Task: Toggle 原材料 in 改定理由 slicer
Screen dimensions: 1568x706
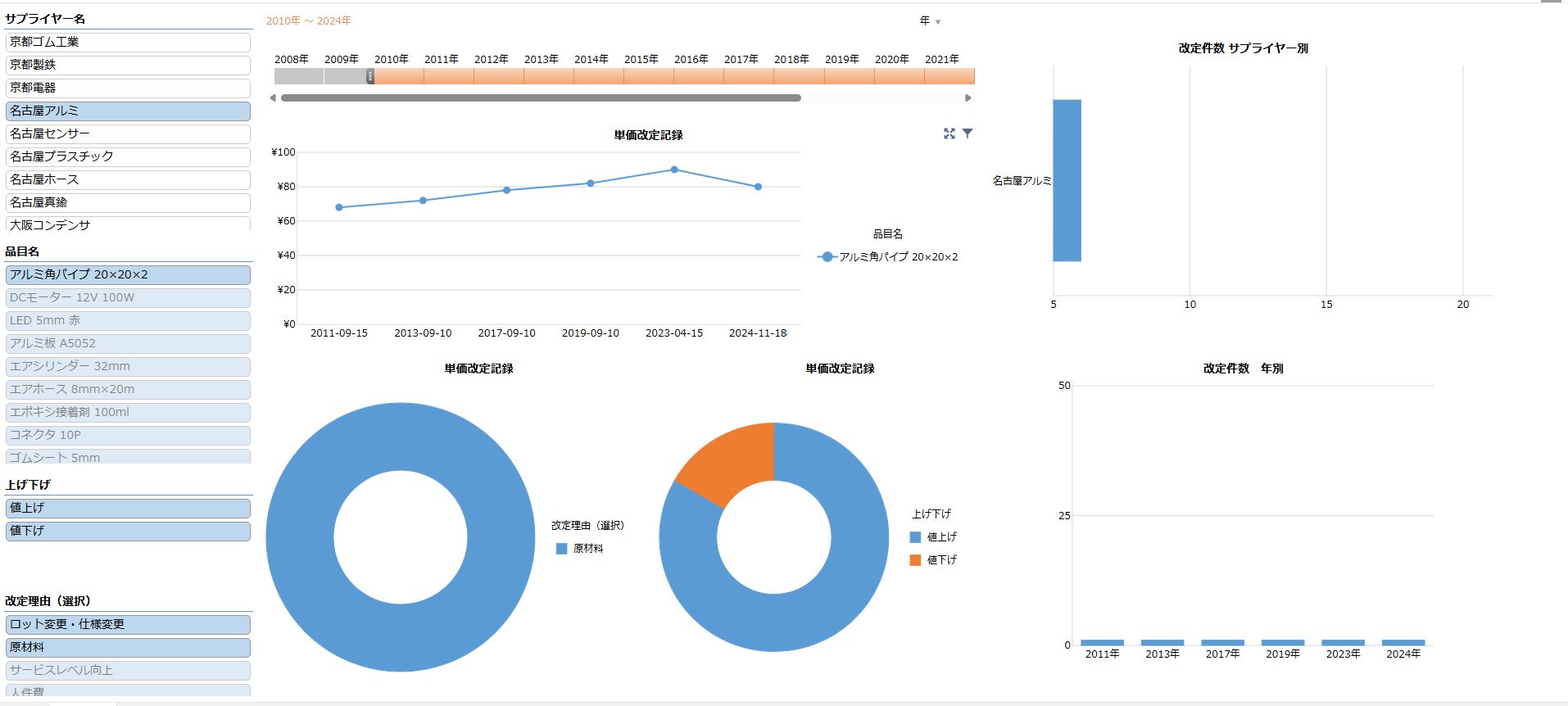Action: (x=128, y=648)
